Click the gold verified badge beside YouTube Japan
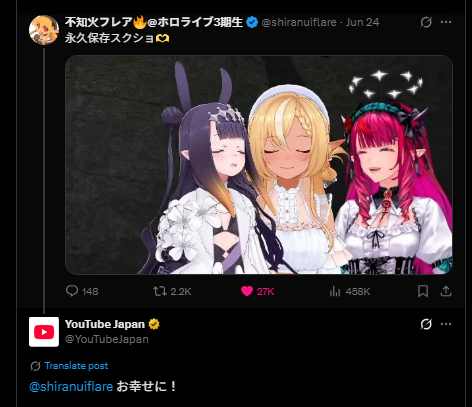The image size is (472, 407). pos(154,324)
